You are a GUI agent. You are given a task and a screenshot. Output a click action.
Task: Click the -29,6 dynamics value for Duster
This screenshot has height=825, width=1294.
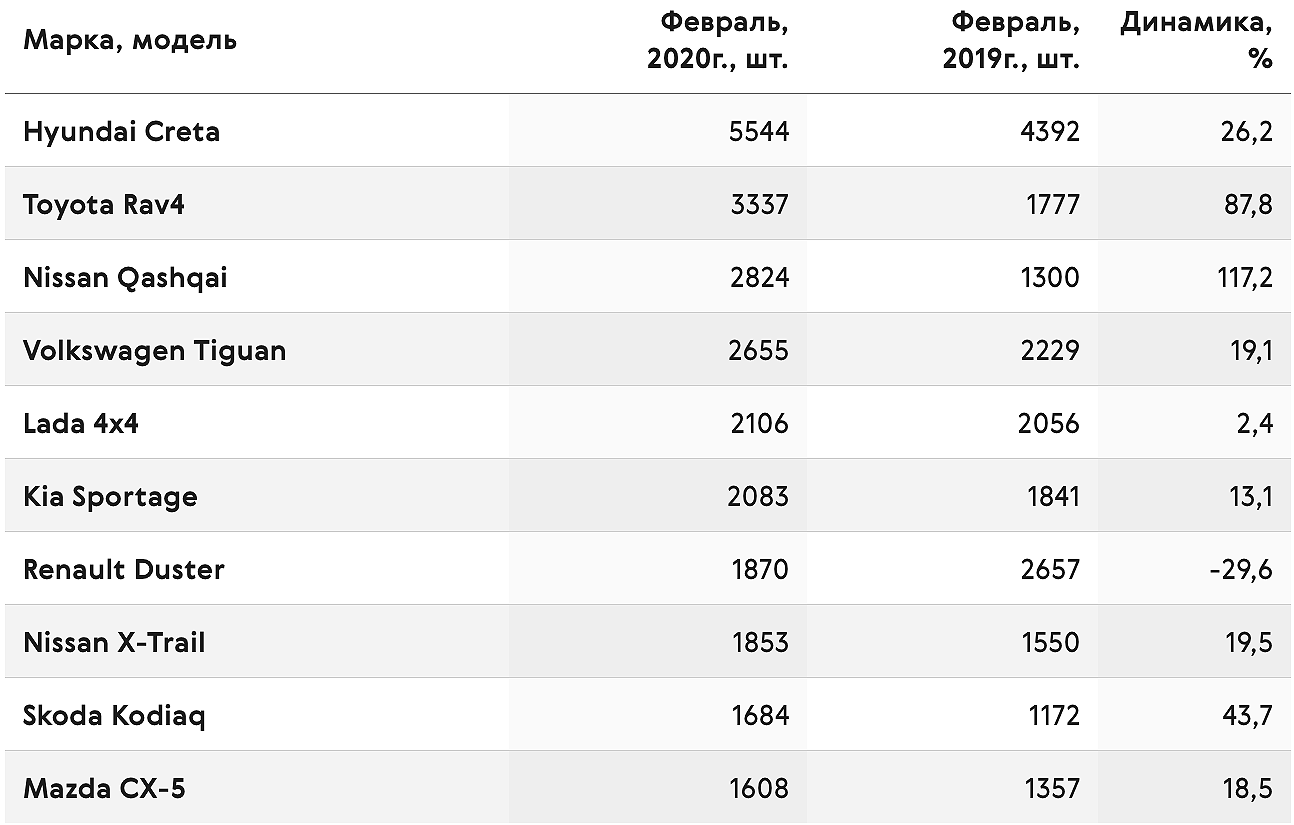click(x=1240, y=569)
